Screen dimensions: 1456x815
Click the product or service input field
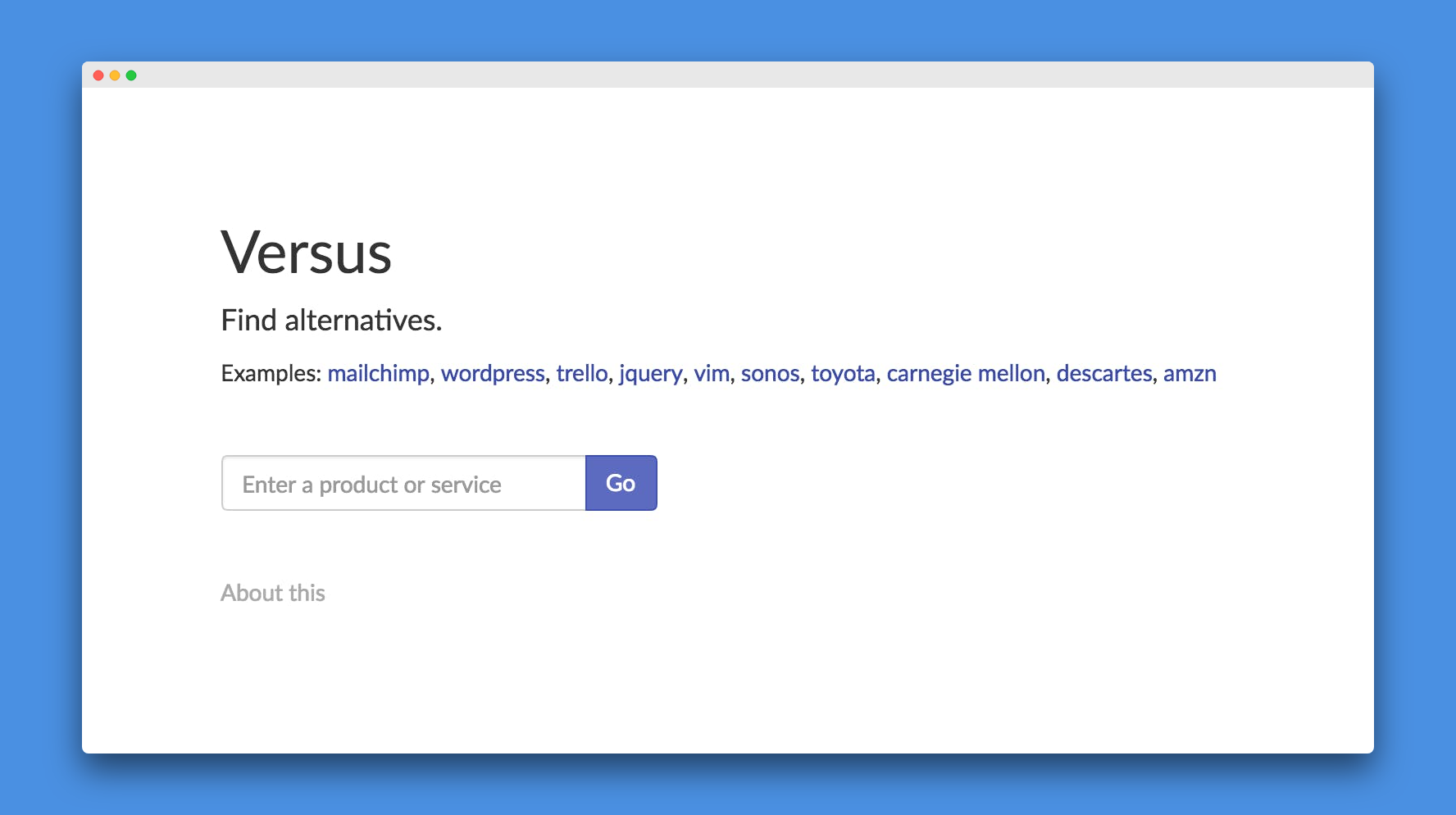tap(402, 483)
